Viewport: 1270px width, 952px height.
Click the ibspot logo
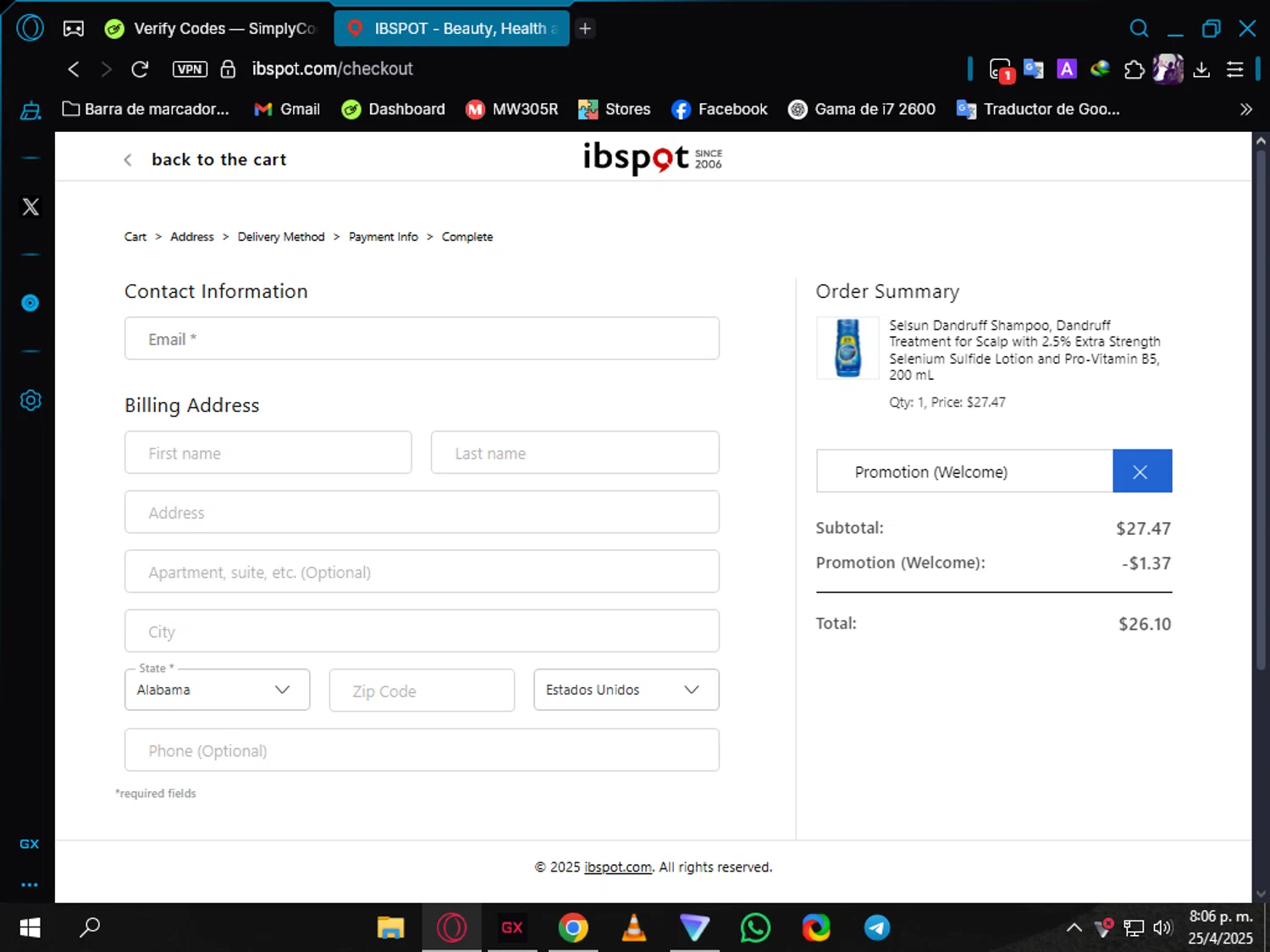click(652, 157)
